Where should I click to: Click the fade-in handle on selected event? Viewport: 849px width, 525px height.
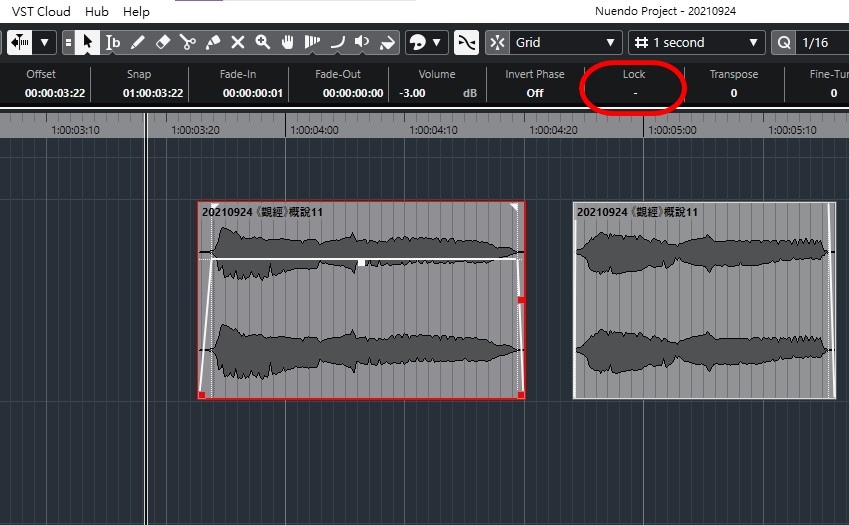click(x=214, y=206)
